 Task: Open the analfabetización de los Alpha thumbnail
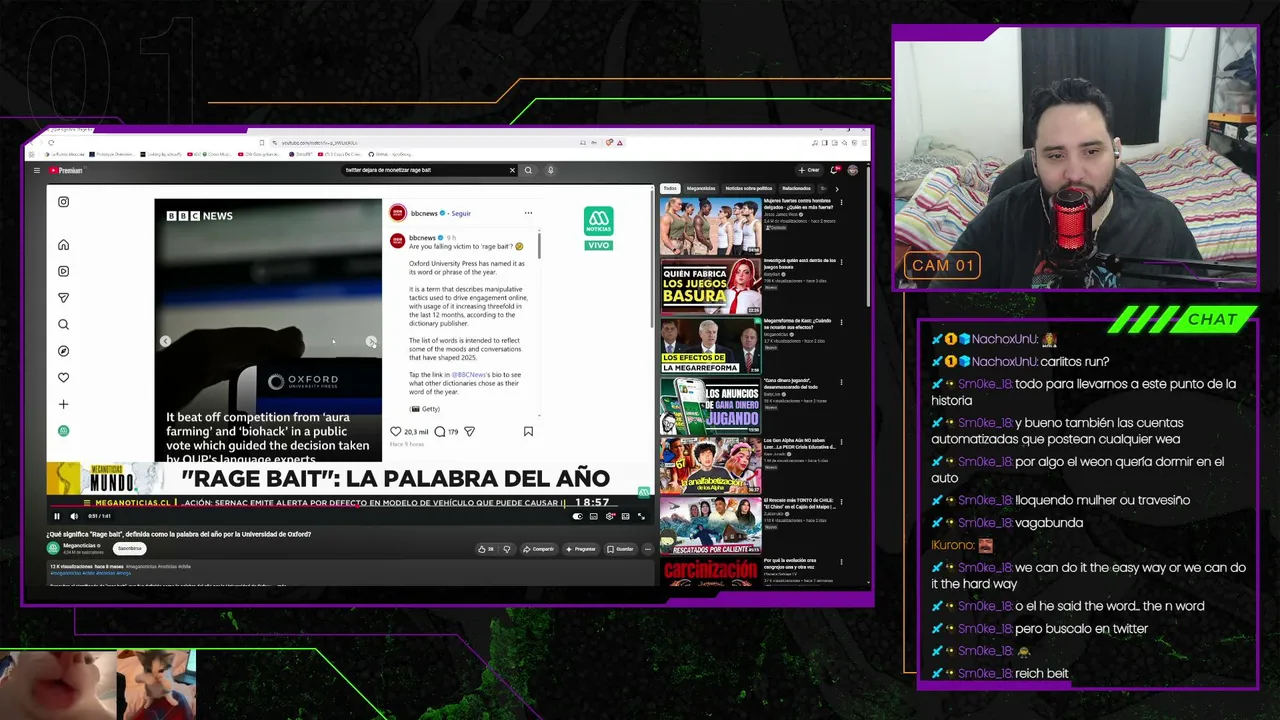pyautogui.click(x=710, y=466)
